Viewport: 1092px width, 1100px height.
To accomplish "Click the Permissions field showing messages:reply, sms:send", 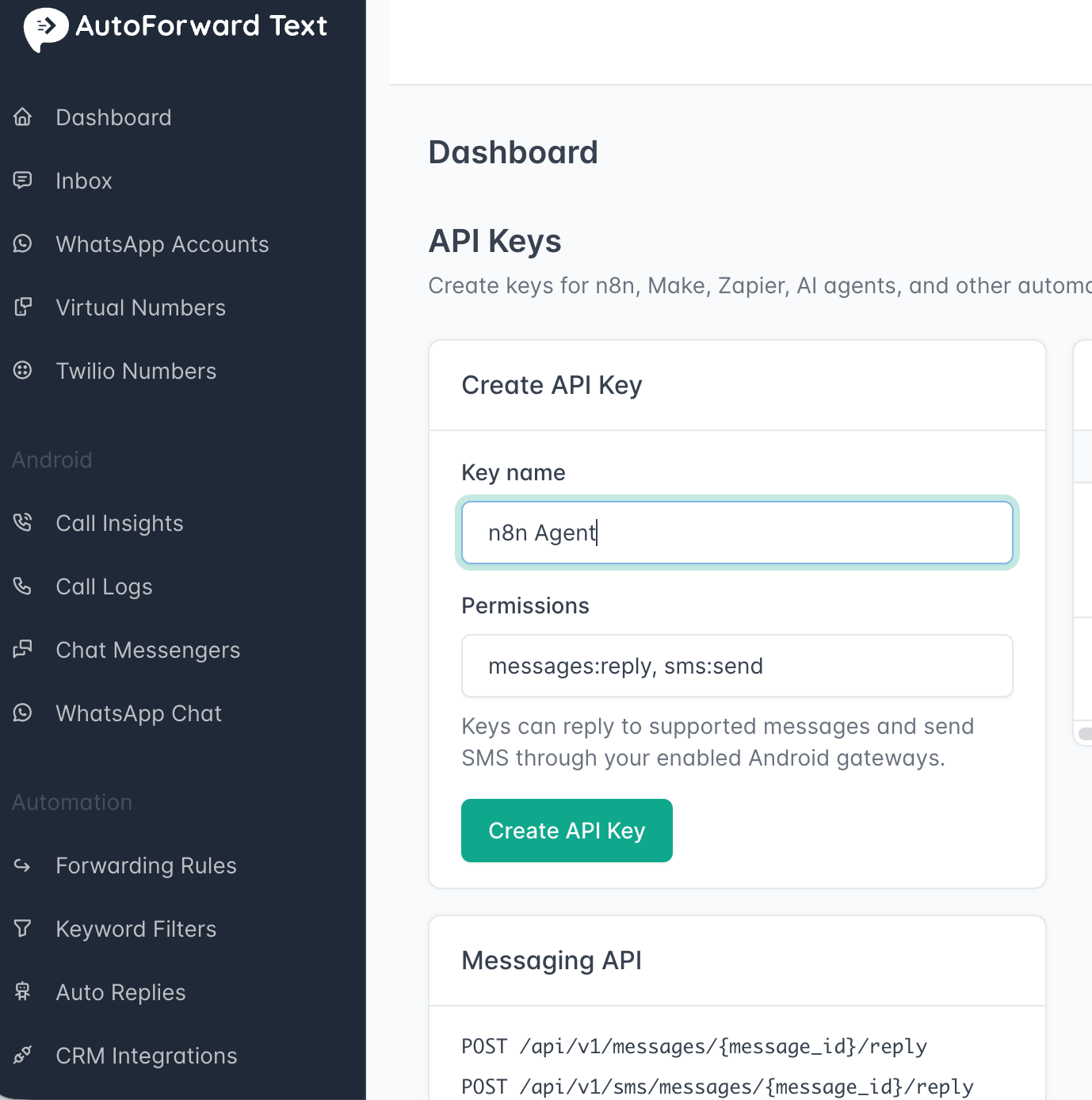I will (737, 666).
